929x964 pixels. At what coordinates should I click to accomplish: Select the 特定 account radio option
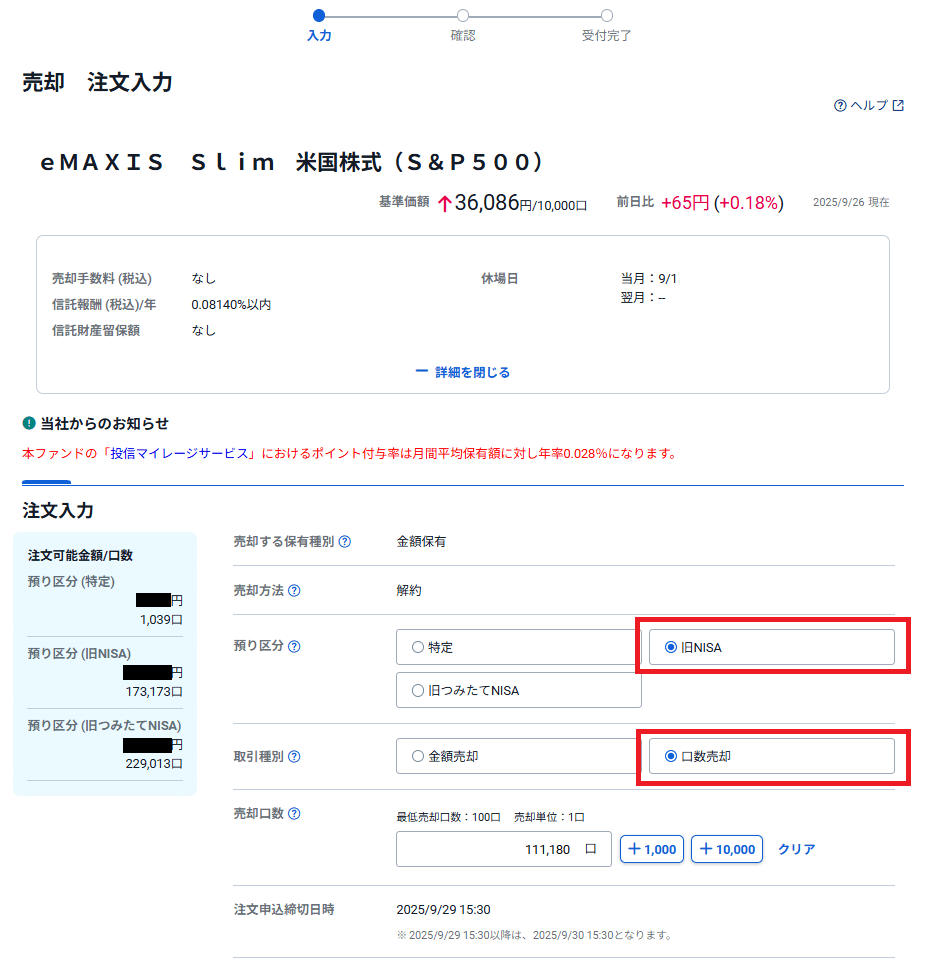418,647
